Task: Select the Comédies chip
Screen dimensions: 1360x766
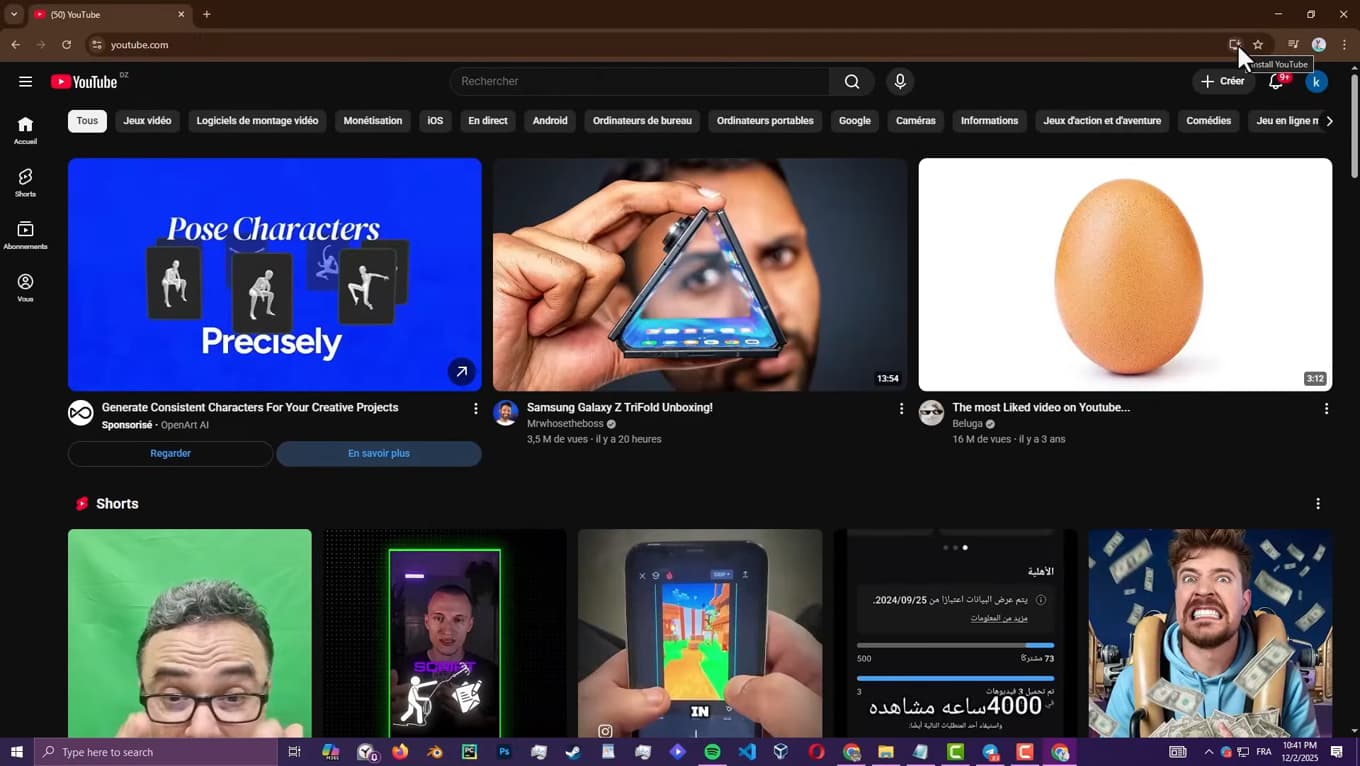Action: (x=1209, y=121)
